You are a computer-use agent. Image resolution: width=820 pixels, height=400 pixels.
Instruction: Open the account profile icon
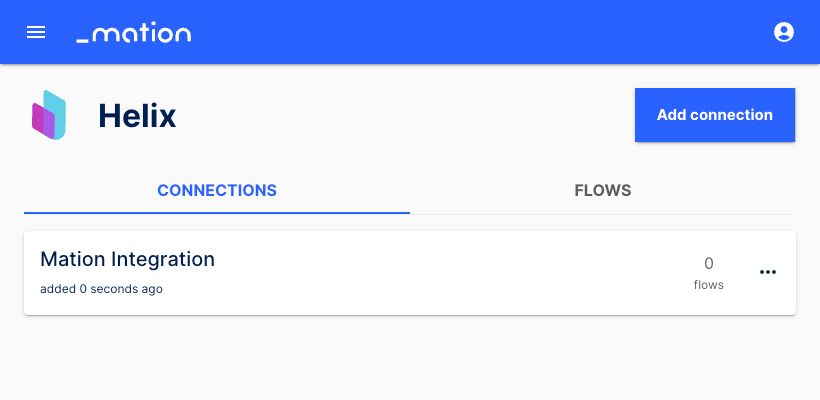click(x=783, y=32)
